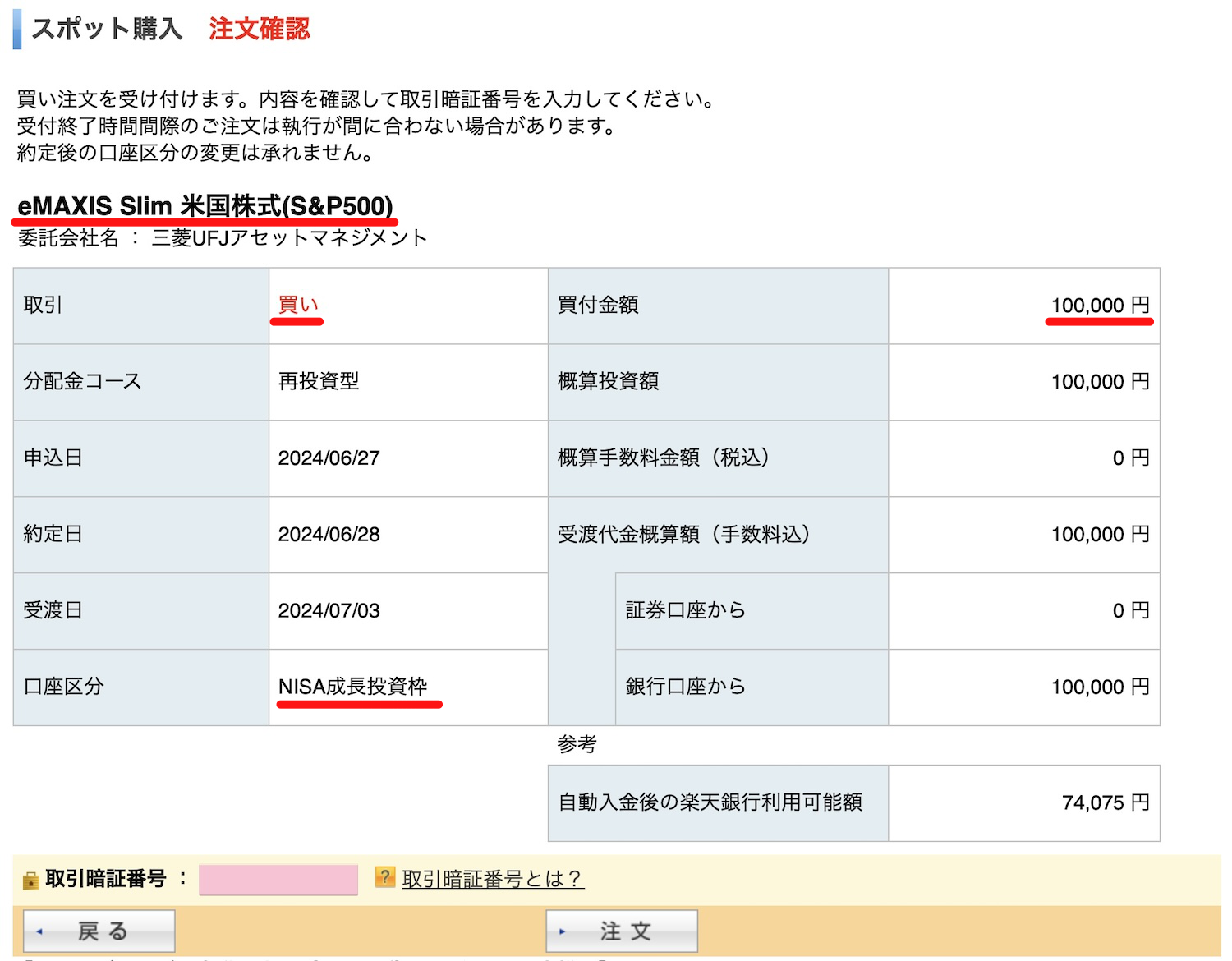
Task: Click the 受渡代金概算額（手数料込） label cell
Action: point(719,535)
